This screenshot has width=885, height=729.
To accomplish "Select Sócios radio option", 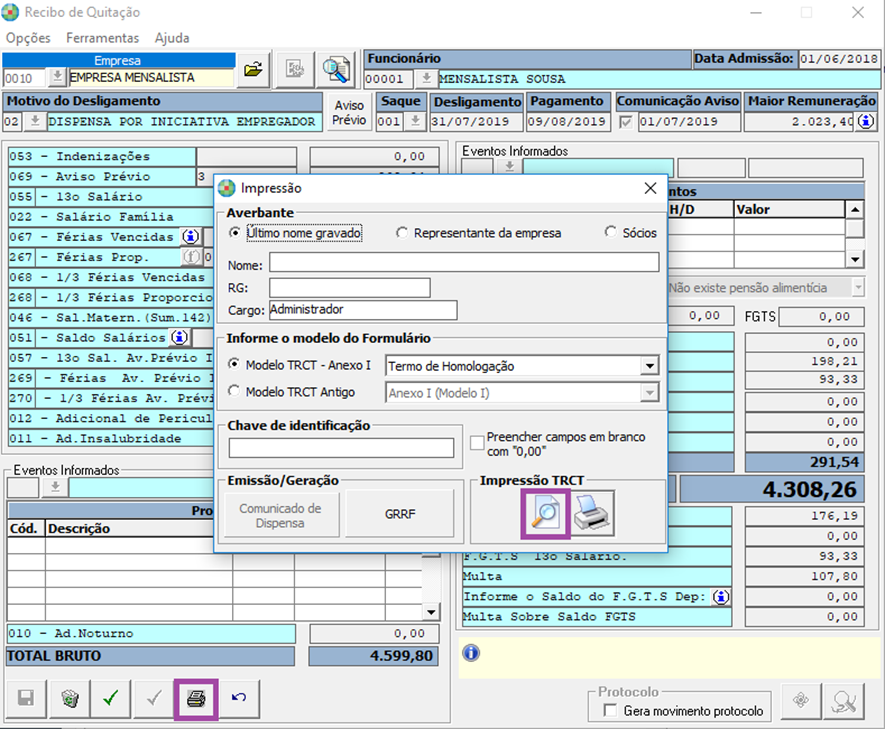I will tap(610, 232).
